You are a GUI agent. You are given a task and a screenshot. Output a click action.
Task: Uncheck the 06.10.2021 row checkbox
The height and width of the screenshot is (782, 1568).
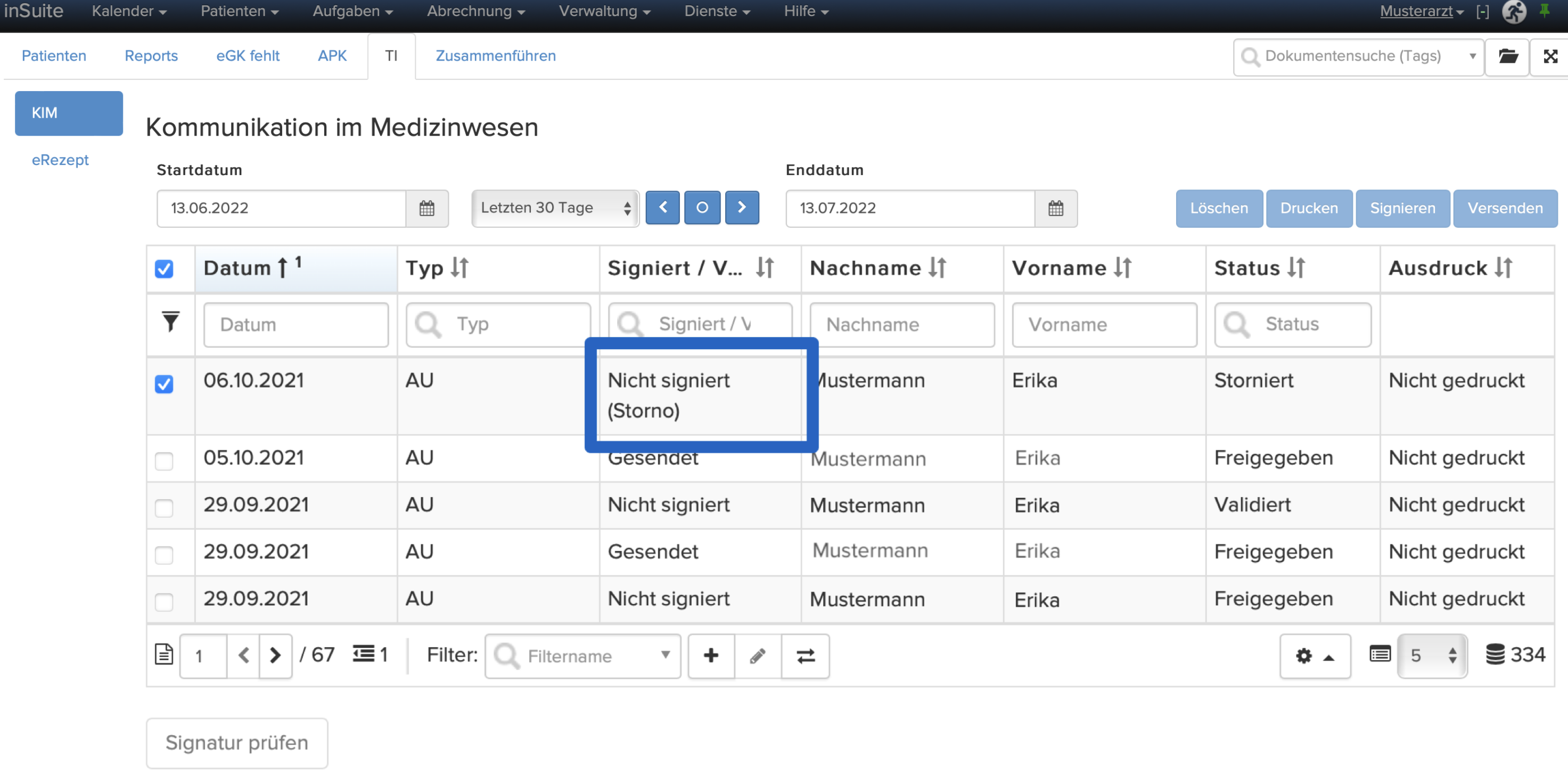(164, 384)
